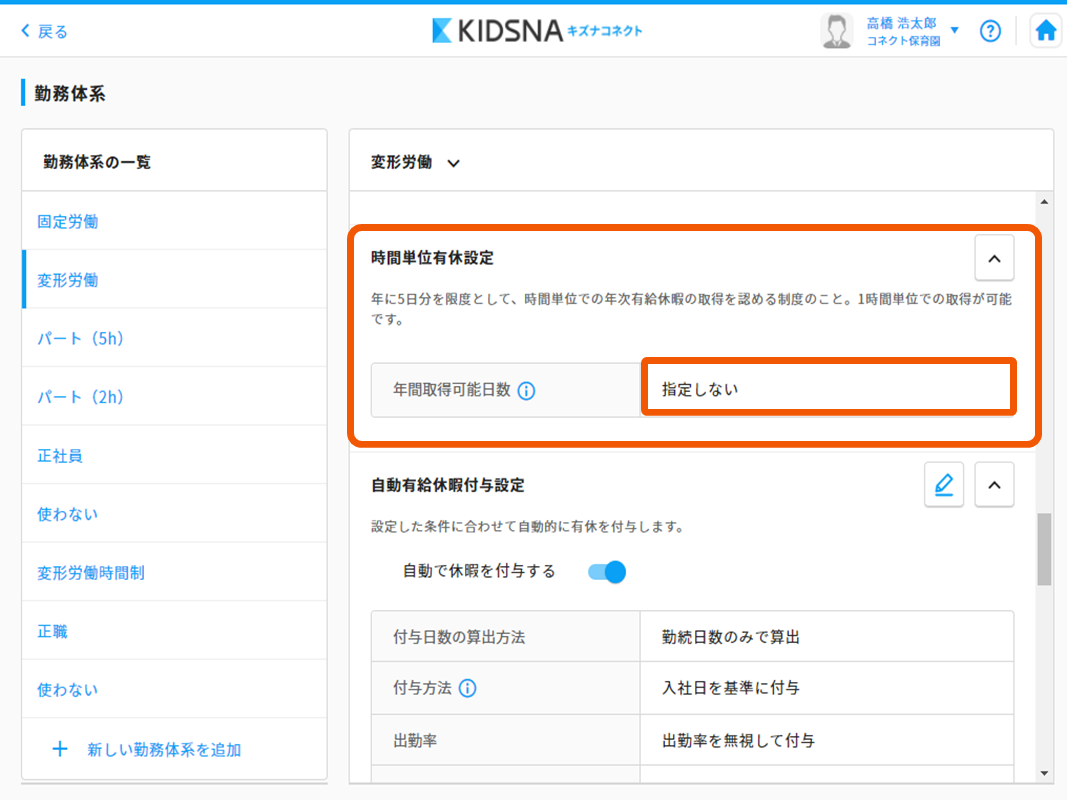Screen dimensions: 1067x800
Task: Click the KIDSNA logo
Action: point(537,31)
